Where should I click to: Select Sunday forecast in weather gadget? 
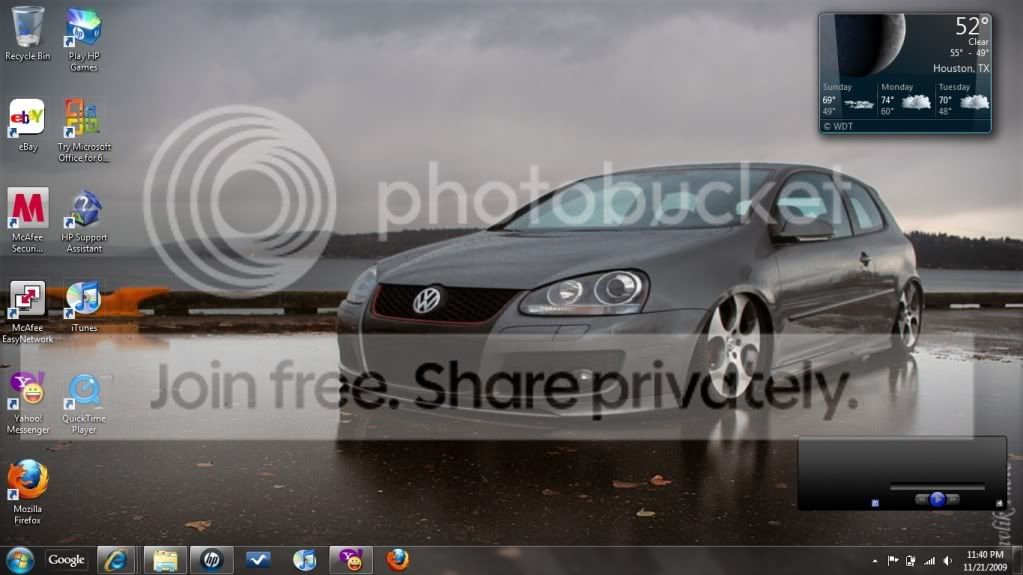[848, 99]
